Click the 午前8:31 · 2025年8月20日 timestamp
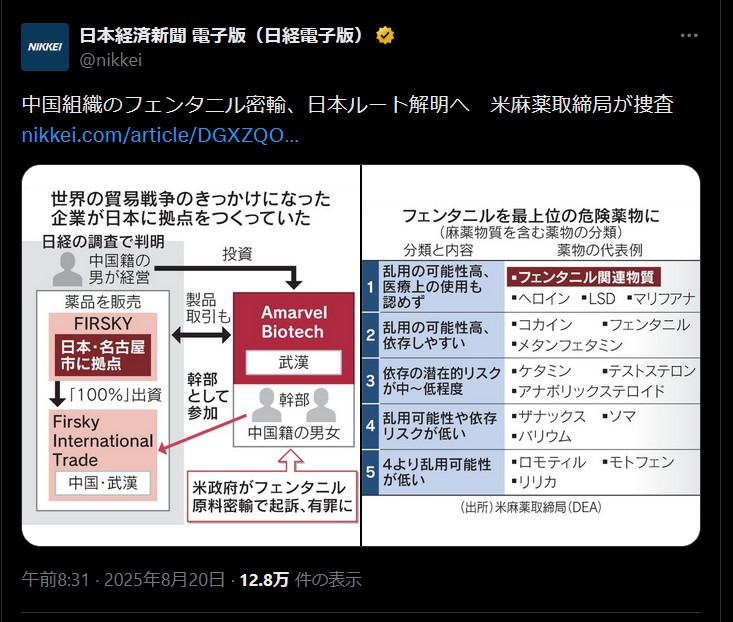The image size is (733, 622). click(124, 579)
